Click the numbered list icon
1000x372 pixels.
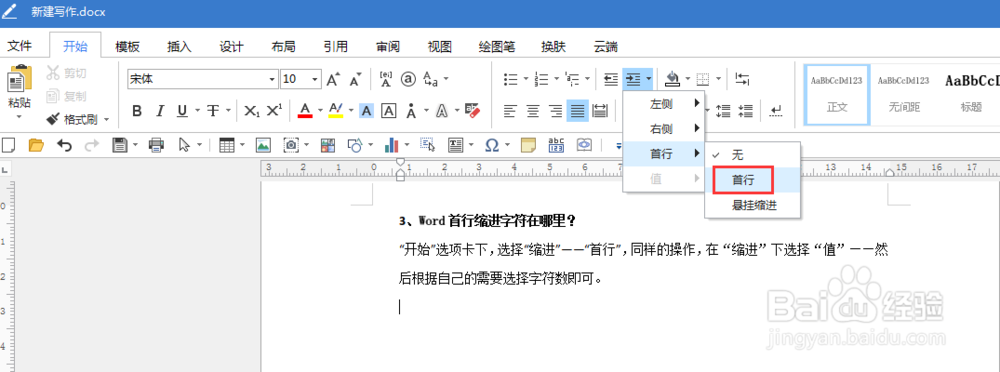[x=541, y=79]
